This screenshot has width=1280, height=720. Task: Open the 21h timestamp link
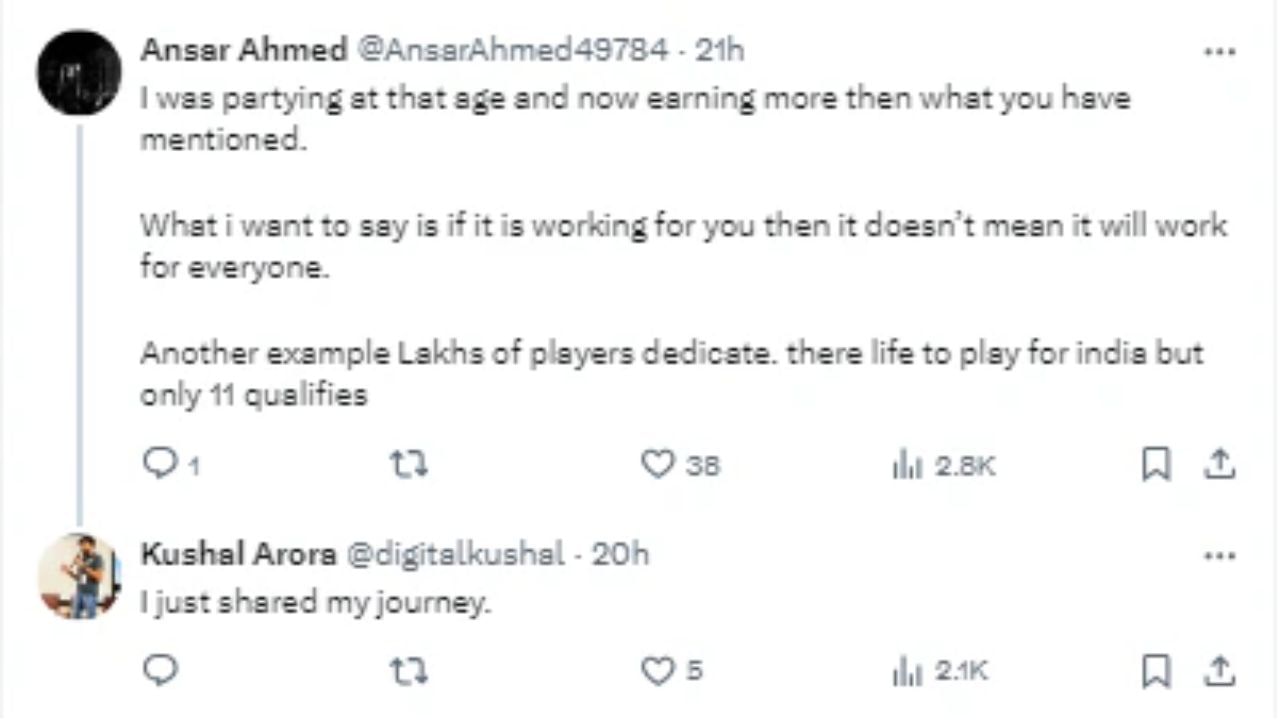pos(719,50)
